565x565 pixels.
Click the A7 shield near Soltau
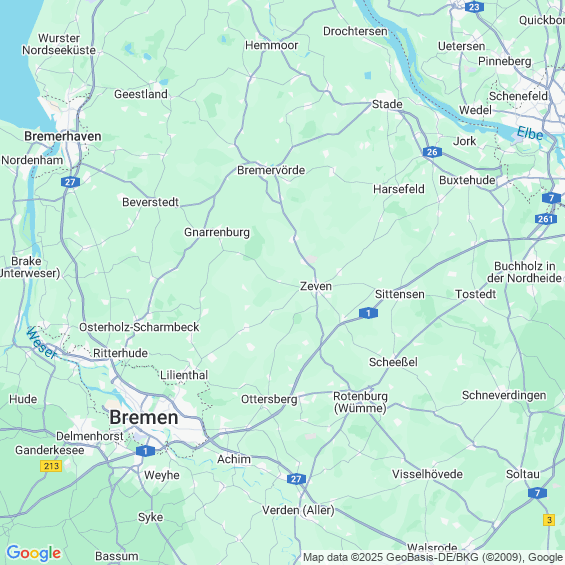(x=537, y=493)
